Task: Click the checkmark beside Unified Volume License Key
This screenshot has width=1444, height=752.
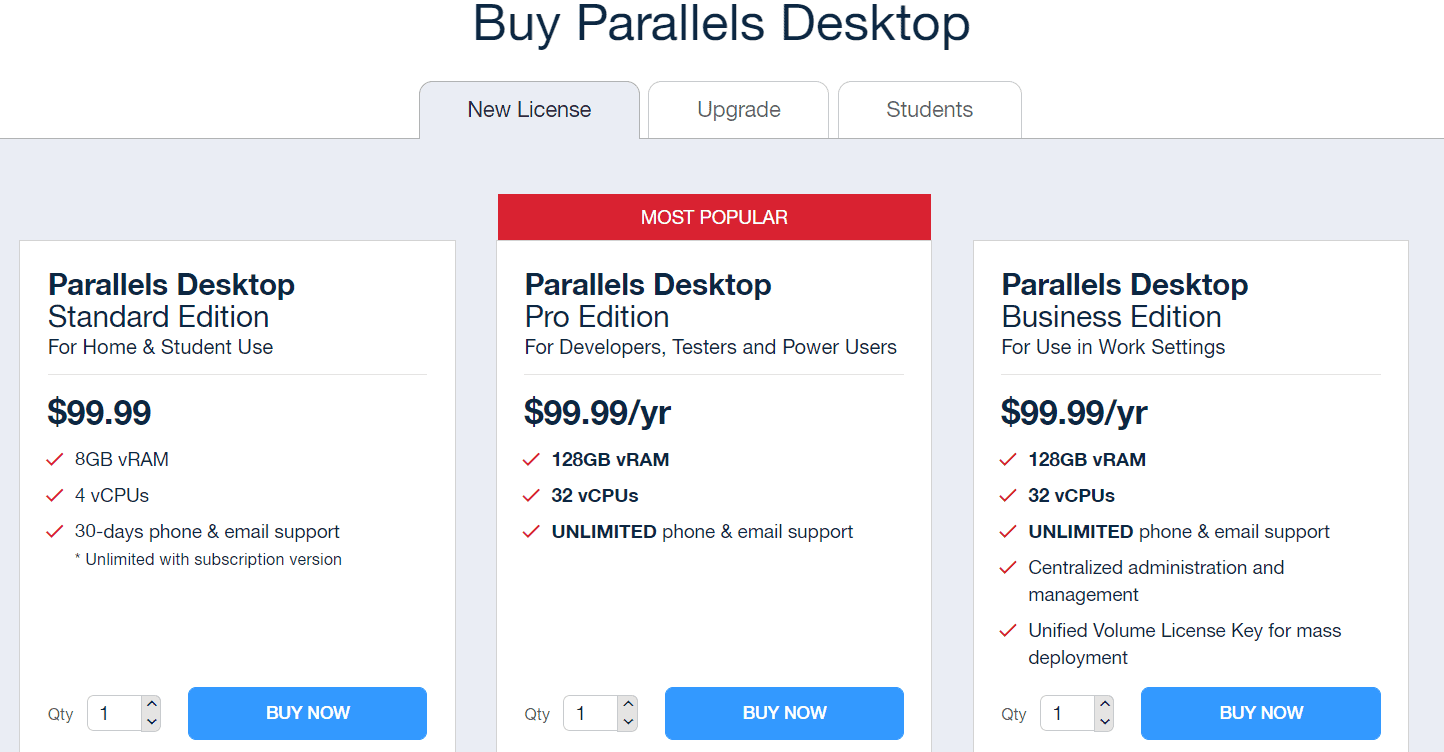Action: click(1008, 631)
